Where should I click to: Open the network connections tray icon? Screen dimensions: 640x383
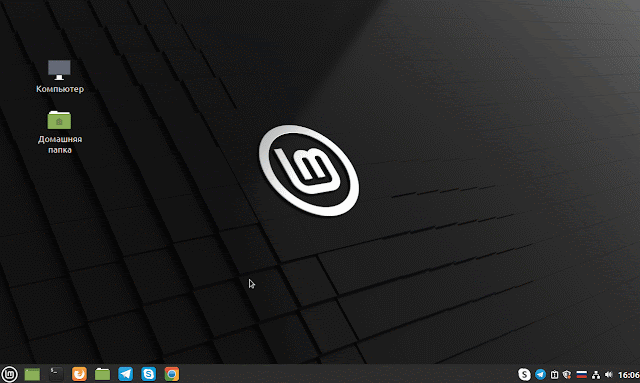click(x=596, y=374)
